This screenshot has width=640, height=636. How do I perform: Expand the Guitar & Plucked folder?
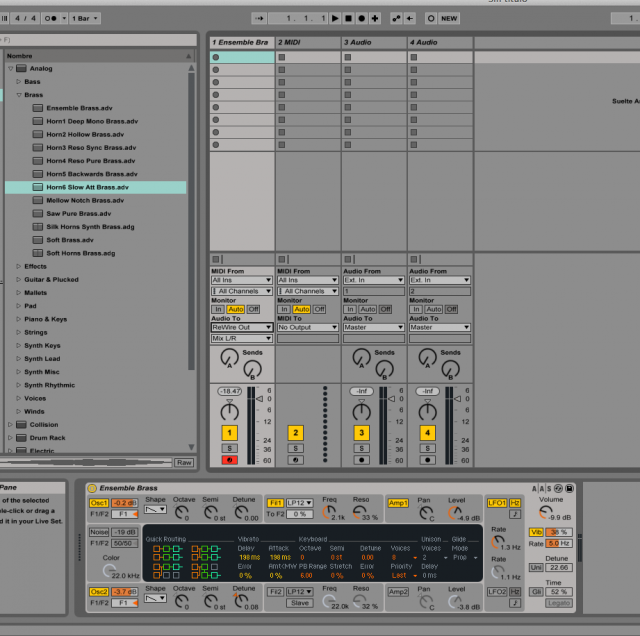pyautogui.click(x=19, y=279)
